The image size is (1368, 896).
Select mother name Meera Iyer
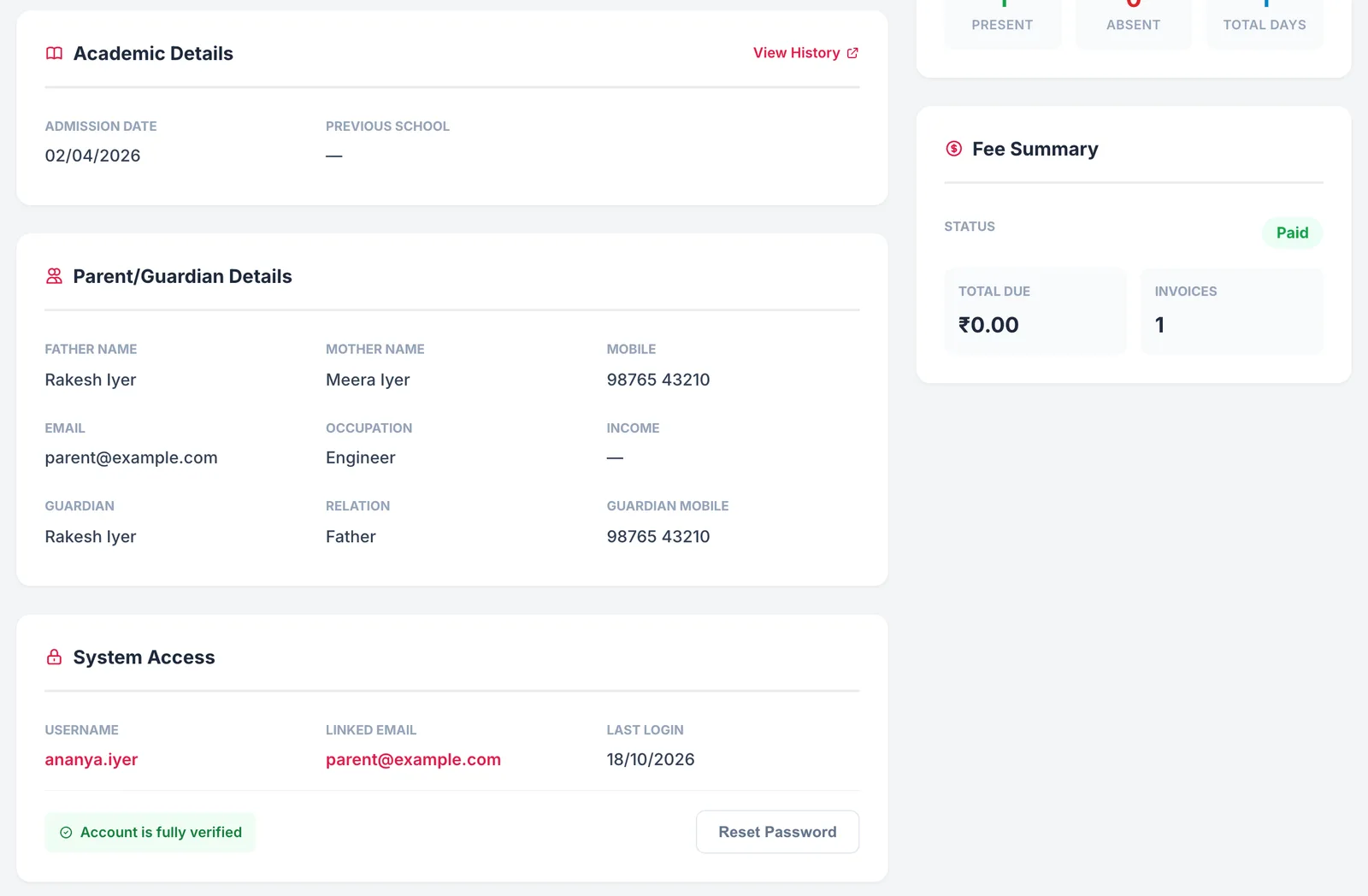pyautogui.click(x=368, y=380)
